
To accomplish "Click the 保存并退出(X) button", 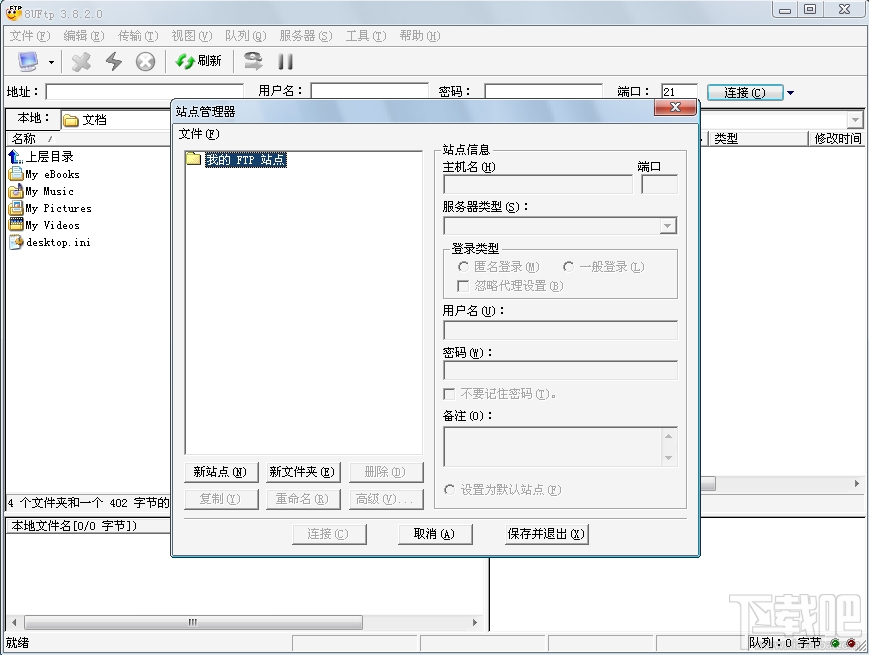I will tap(546, 534).
